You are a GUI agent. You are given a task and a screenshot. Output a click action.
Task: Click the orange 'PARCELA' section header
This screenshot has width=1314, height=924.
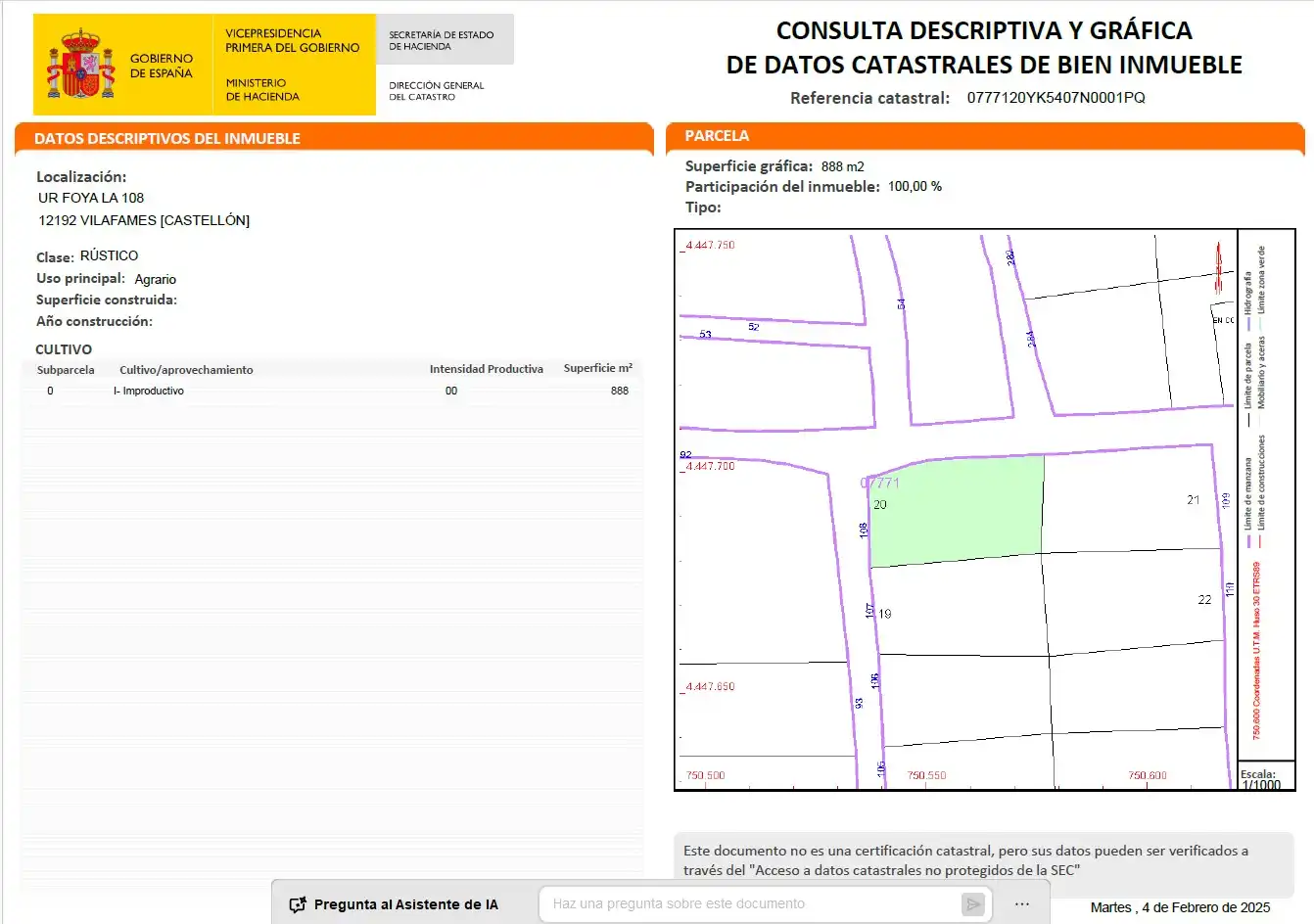coord(717,136)
